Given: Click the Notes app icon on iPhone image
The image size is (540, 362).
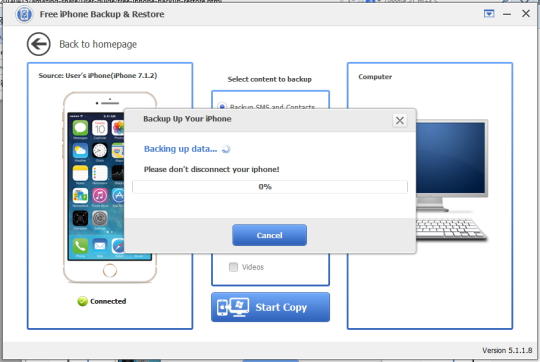Looking at the screenshot, I should coord(80,173).
